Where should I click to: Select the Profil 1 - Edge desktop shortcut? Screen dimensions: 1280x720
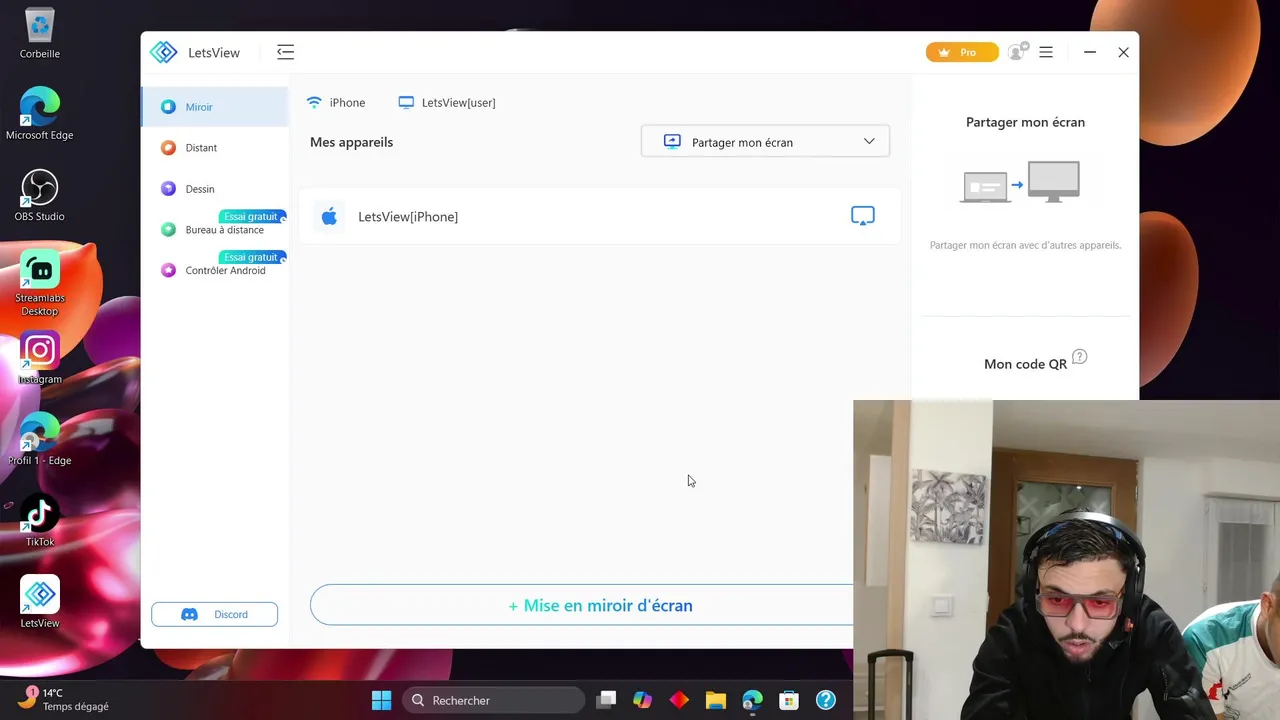(x=40, y=440)
